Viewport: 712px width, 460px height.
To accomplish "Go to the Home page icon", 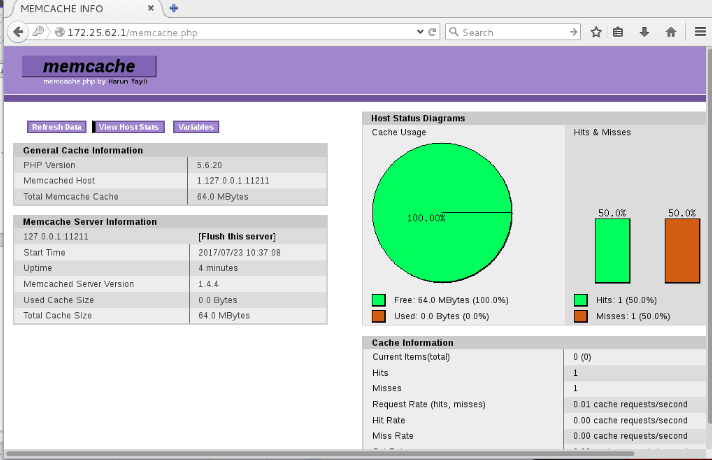I will tap(671, 32).
